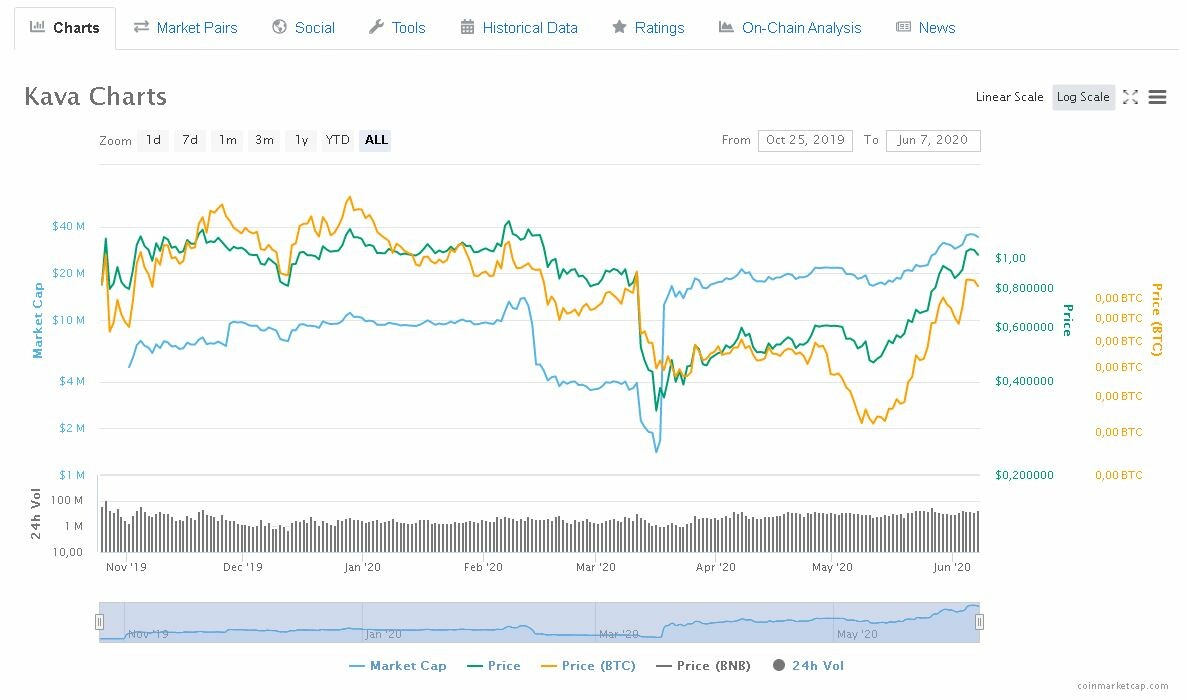Click the News tab newspaper icon

tap(904, 27)
